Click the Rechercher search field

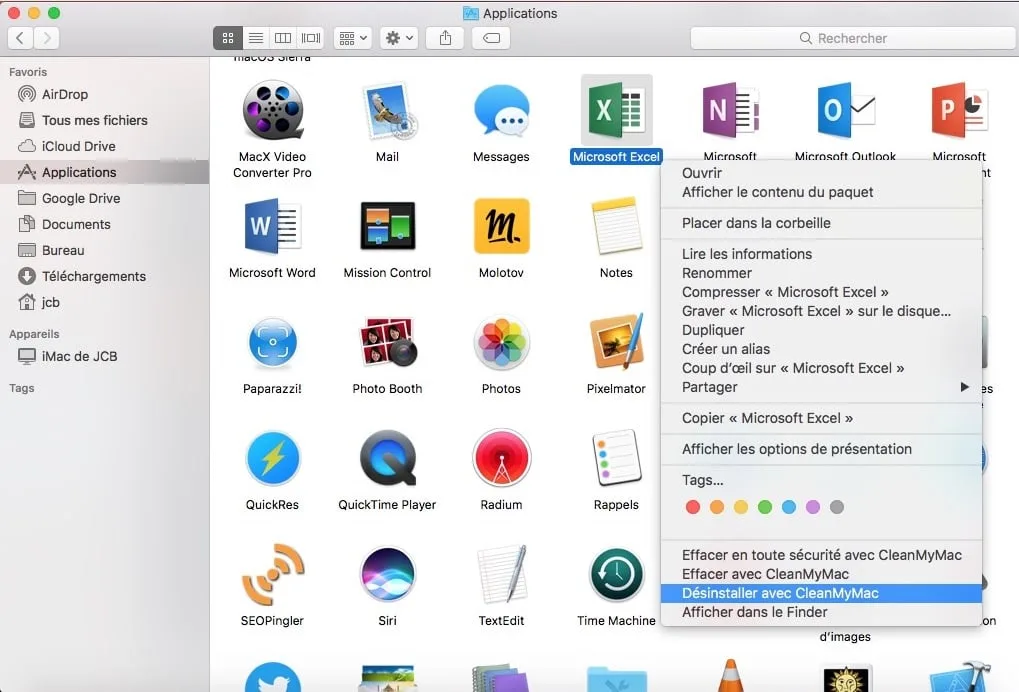tap(853, 38)
